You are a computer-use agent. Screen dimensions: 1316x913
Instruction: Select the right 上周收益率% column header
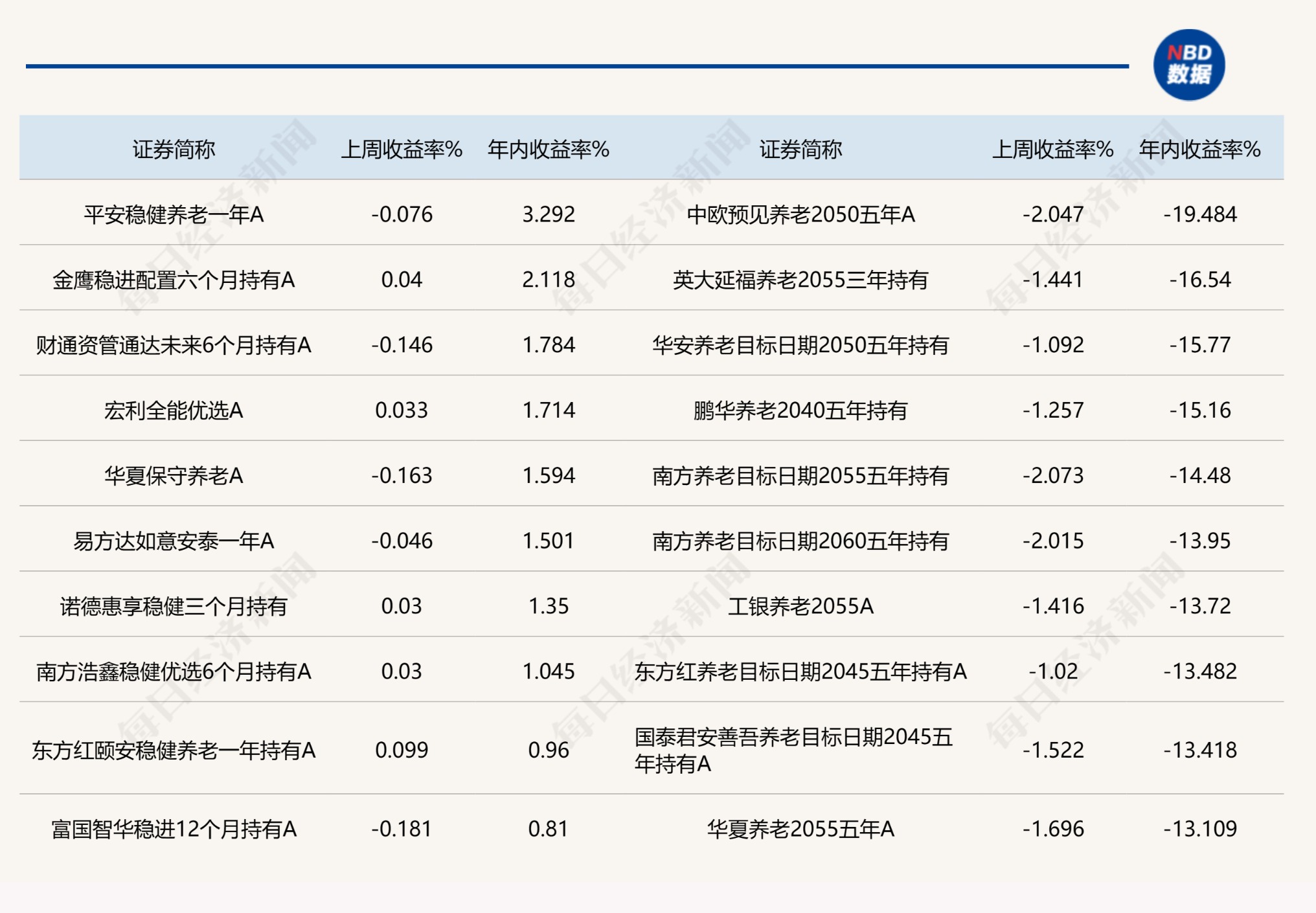1056,148
